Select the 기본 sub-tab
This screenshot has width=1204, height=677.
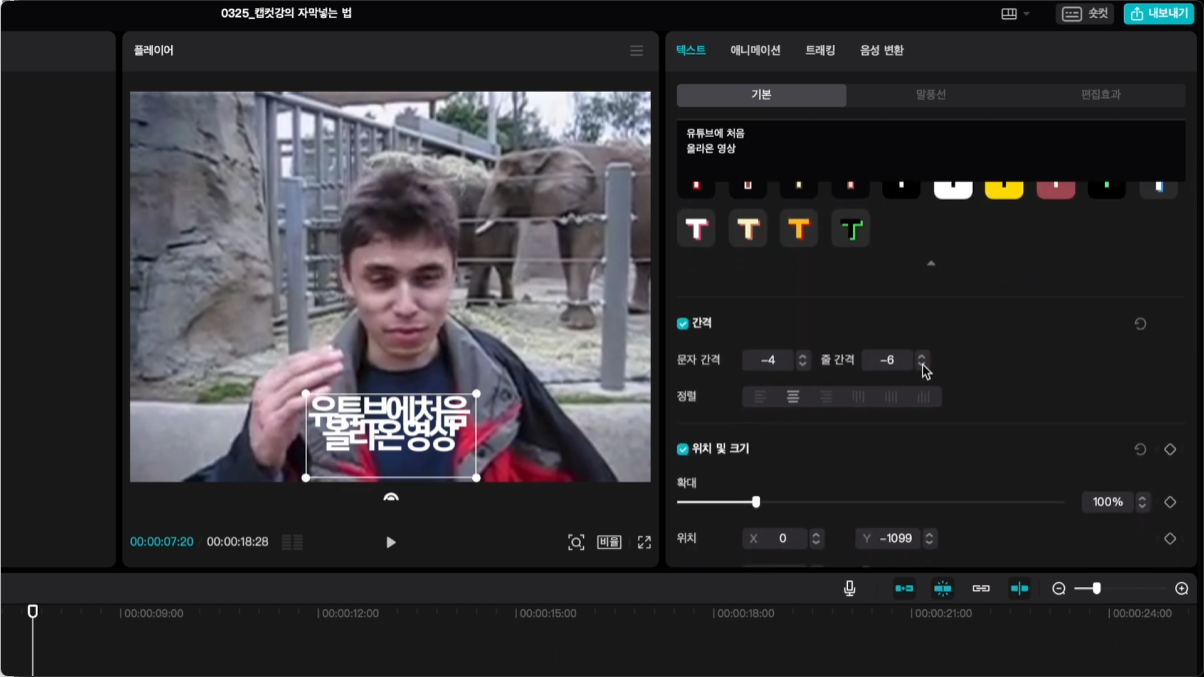(761, 95)
